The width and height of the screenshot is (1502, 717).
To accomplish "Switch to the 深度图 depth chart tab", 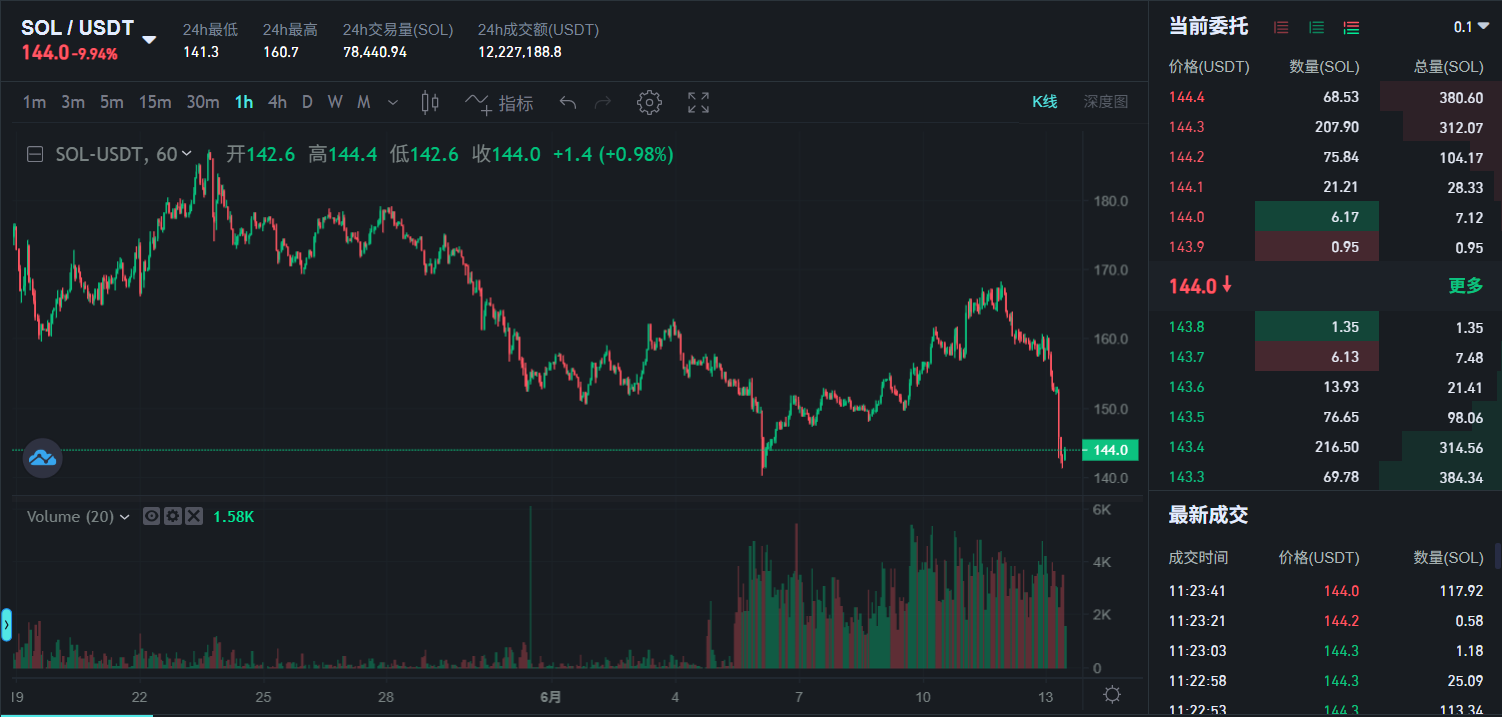I will click(1105, 102).
